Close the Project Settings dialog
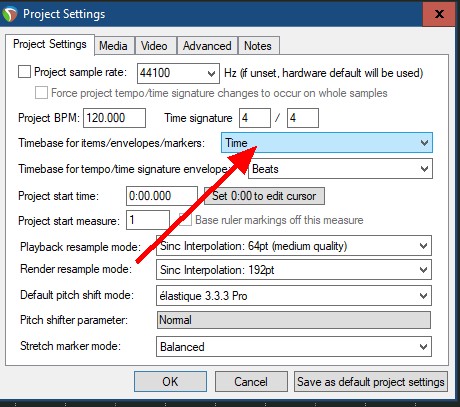 [x=439, y=14]
